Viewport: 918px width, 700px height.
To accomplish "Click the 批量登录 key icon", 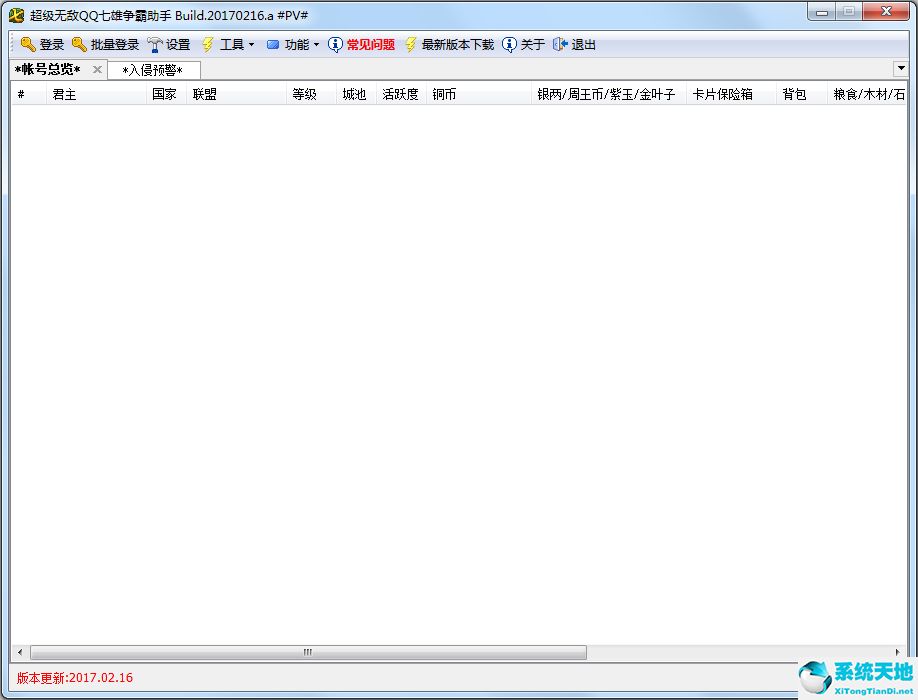I will pos(79,44).
